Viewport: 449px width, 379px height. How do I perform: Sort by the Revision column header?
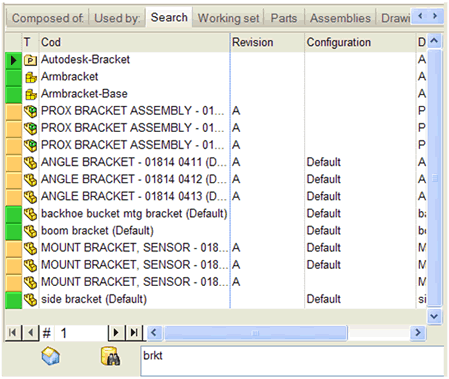[x=267, y=42]
